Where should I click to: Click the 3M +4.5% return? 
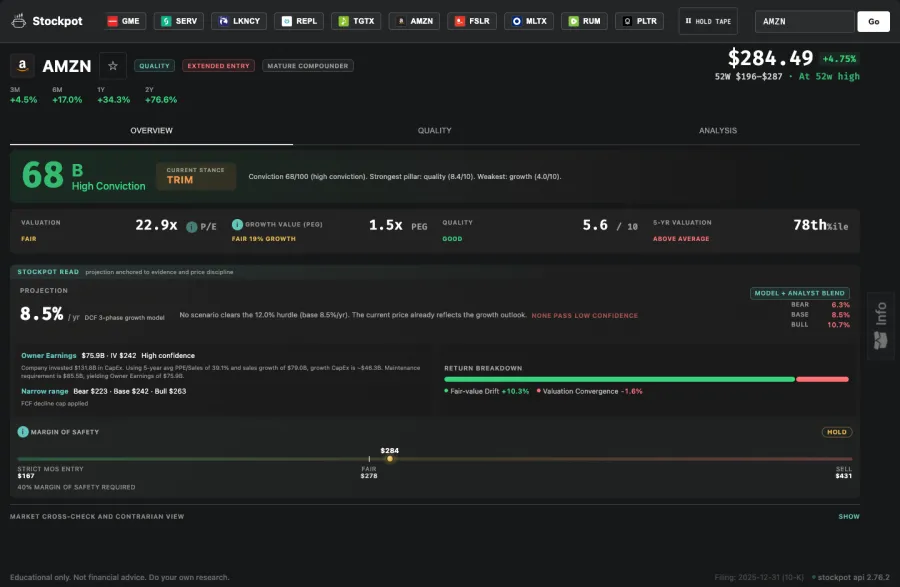[24, 95]
